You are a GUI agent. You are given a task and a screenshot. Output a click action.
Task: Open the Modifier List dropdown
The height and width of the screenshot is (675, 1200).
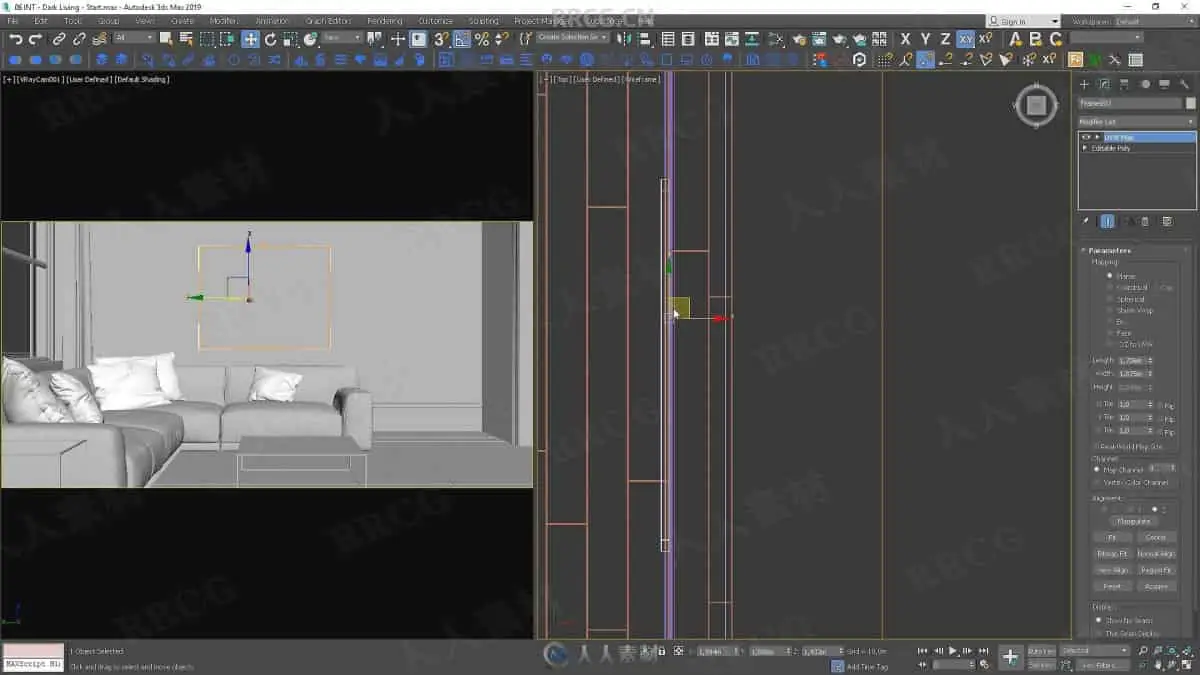click(1136, 121)
